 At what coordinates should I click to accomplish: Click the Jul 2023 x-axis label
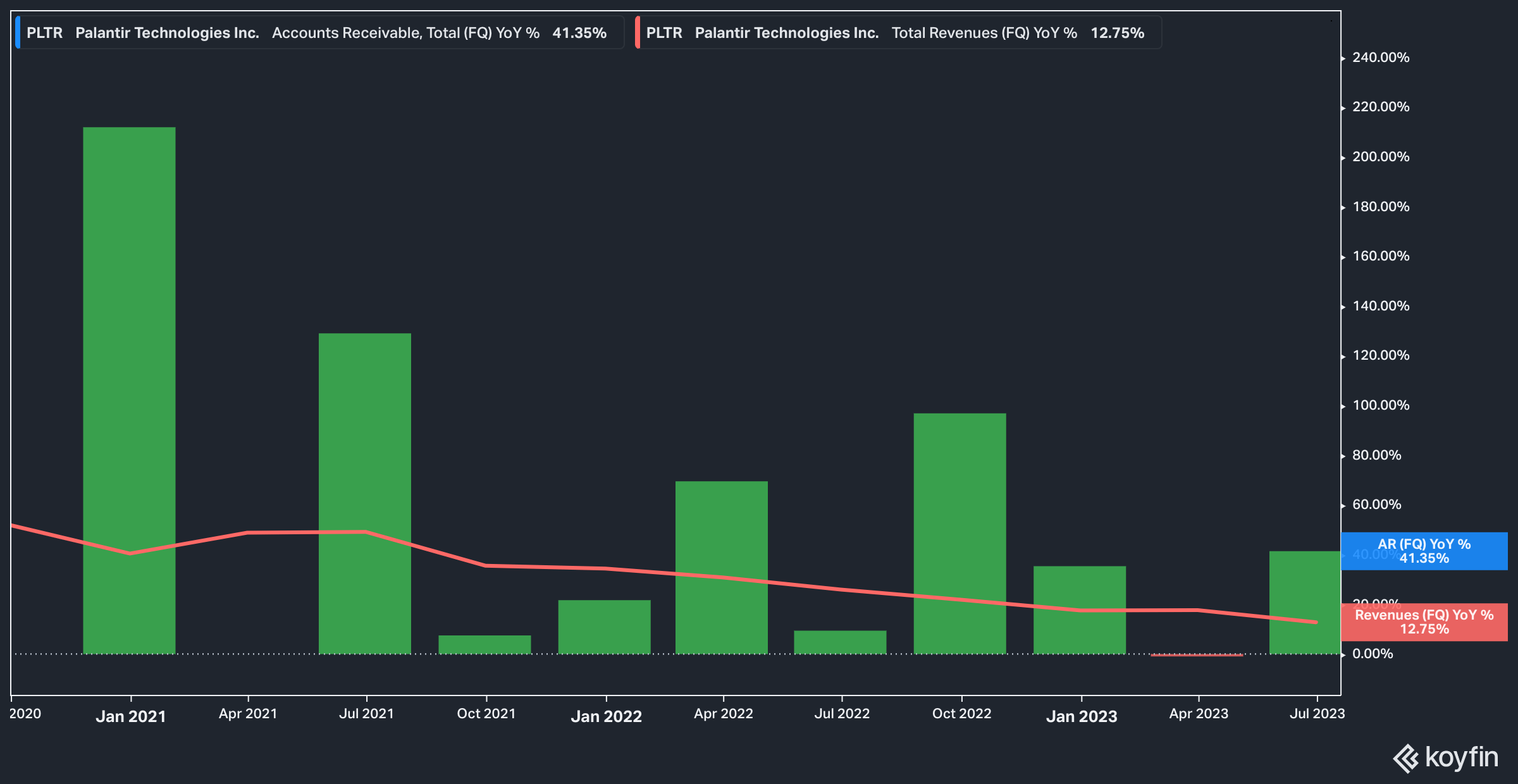pos(1317,714)
